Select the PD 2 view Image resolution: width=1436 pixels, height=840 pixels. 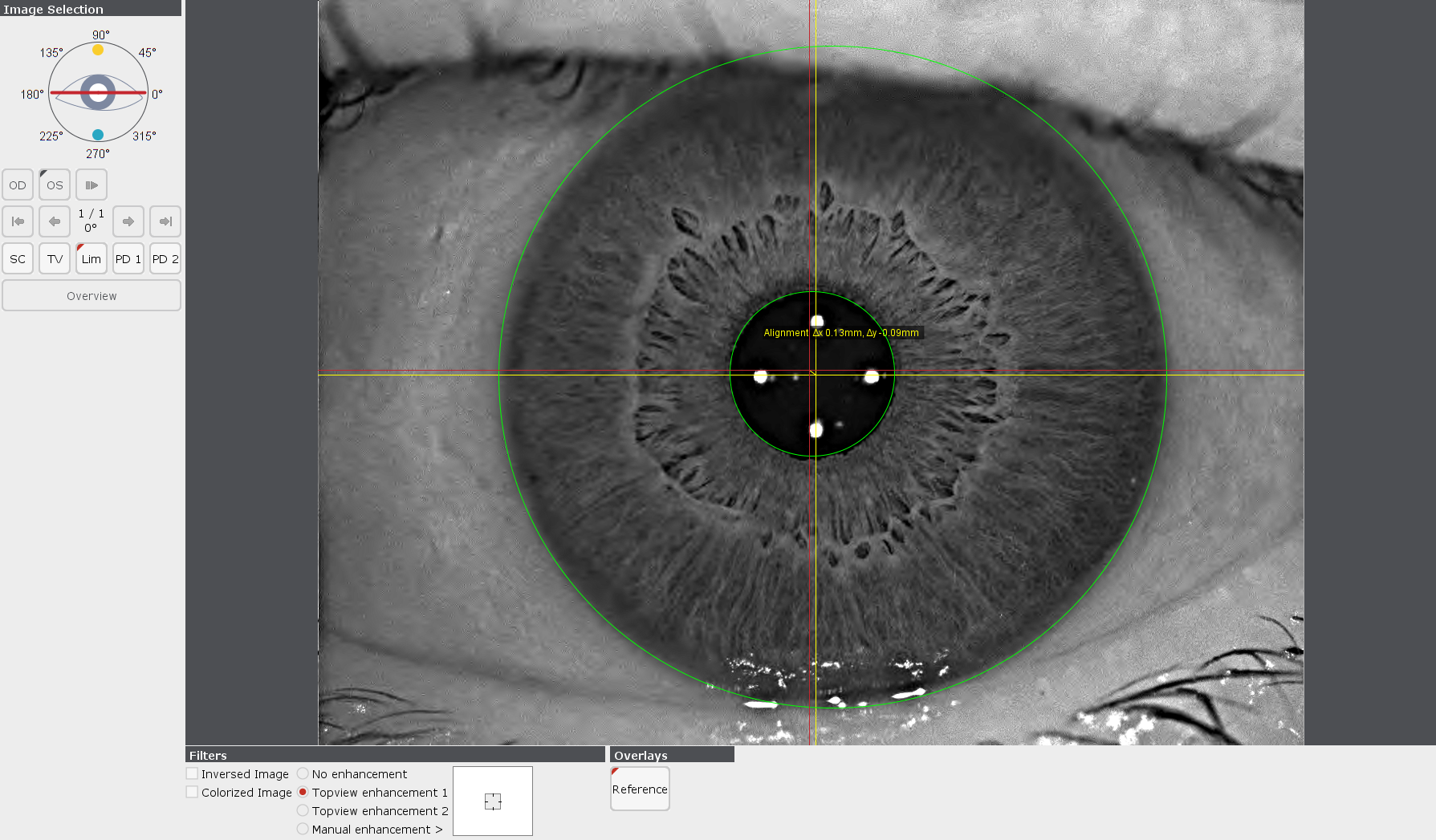(165, 258)
